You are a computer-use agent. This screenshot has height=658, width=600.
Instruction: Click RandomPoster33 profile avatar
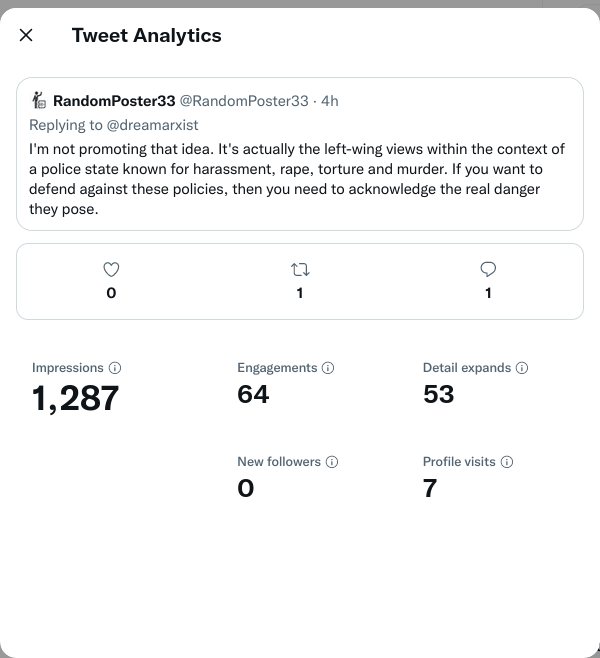40,100
